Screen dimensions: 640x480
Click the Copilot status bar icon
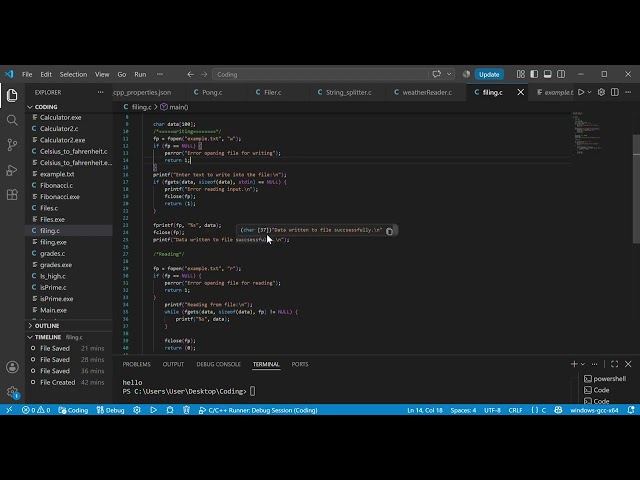(558, 410)
